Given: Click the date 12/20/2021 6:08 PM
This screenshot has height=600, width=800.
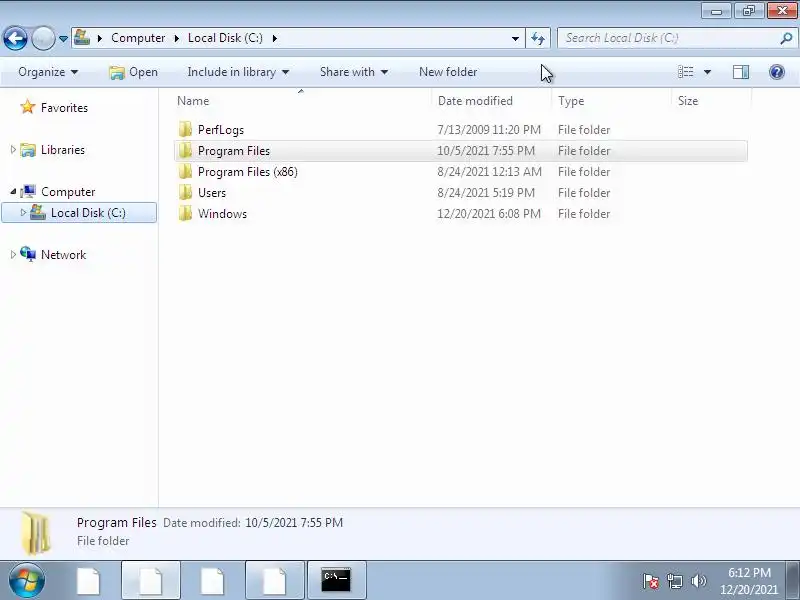Looking at the screenshot, I should point(489,213).
